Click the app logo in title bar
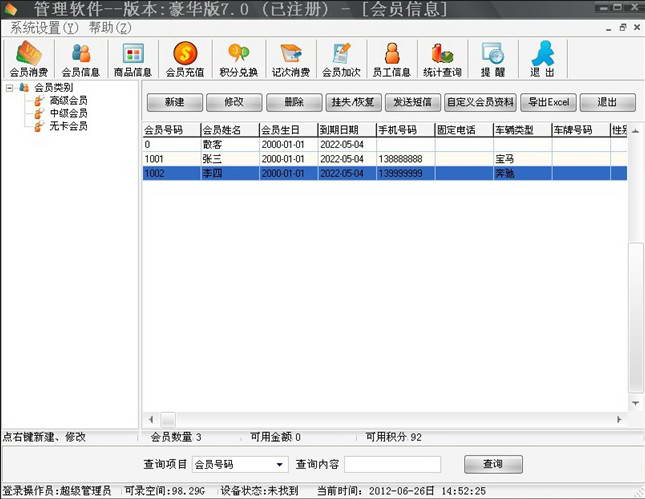 point(10,8)
